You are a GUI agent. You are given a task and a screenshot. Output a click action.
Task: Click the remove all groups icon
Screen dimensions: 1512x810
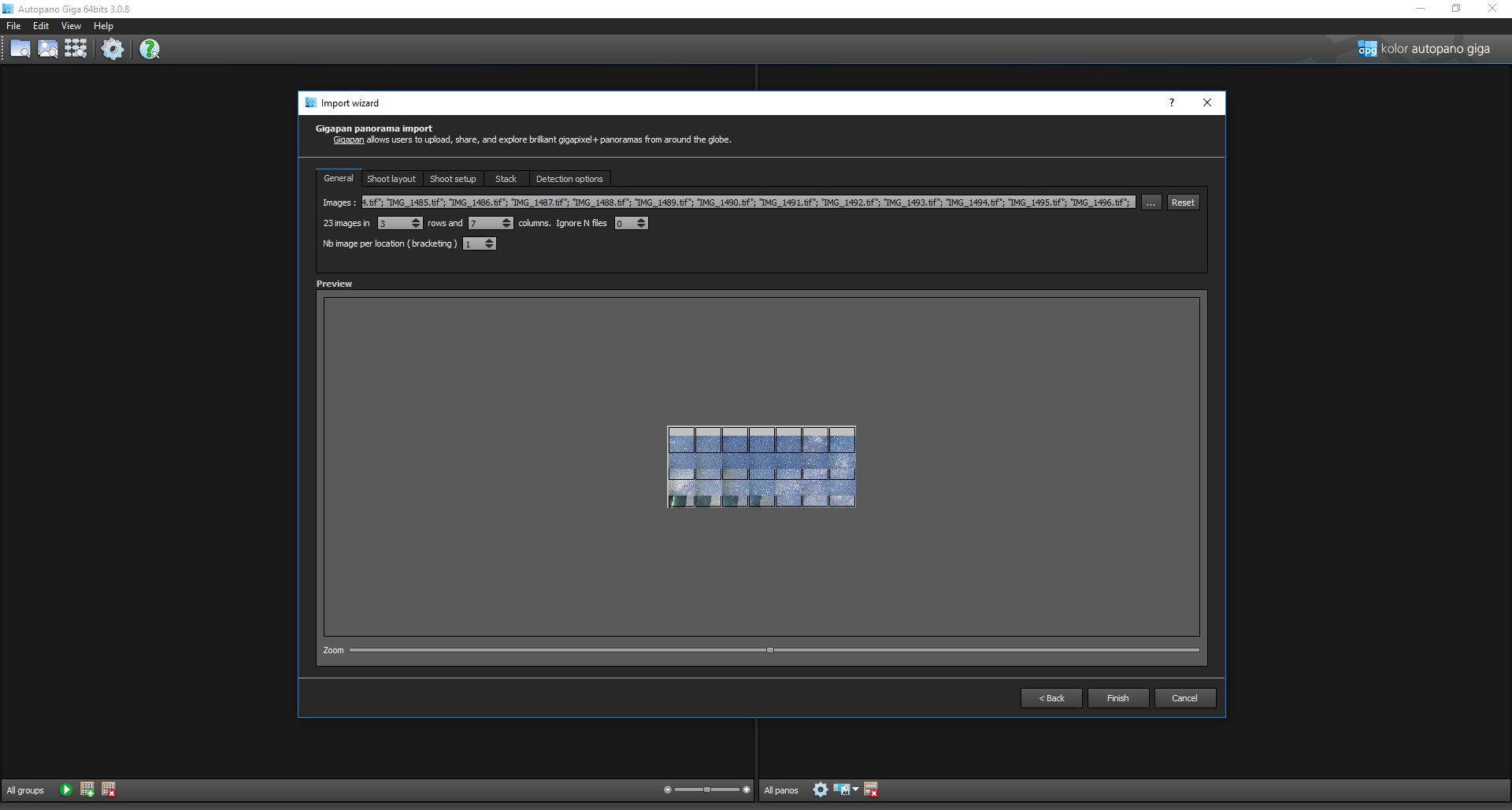click(x=109, y=790)
